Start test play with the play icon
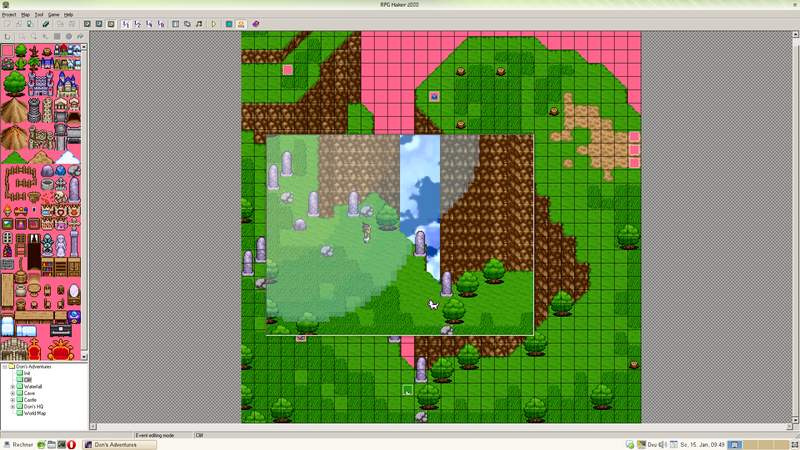Viewport: 800px width, 450px height. 213,24
